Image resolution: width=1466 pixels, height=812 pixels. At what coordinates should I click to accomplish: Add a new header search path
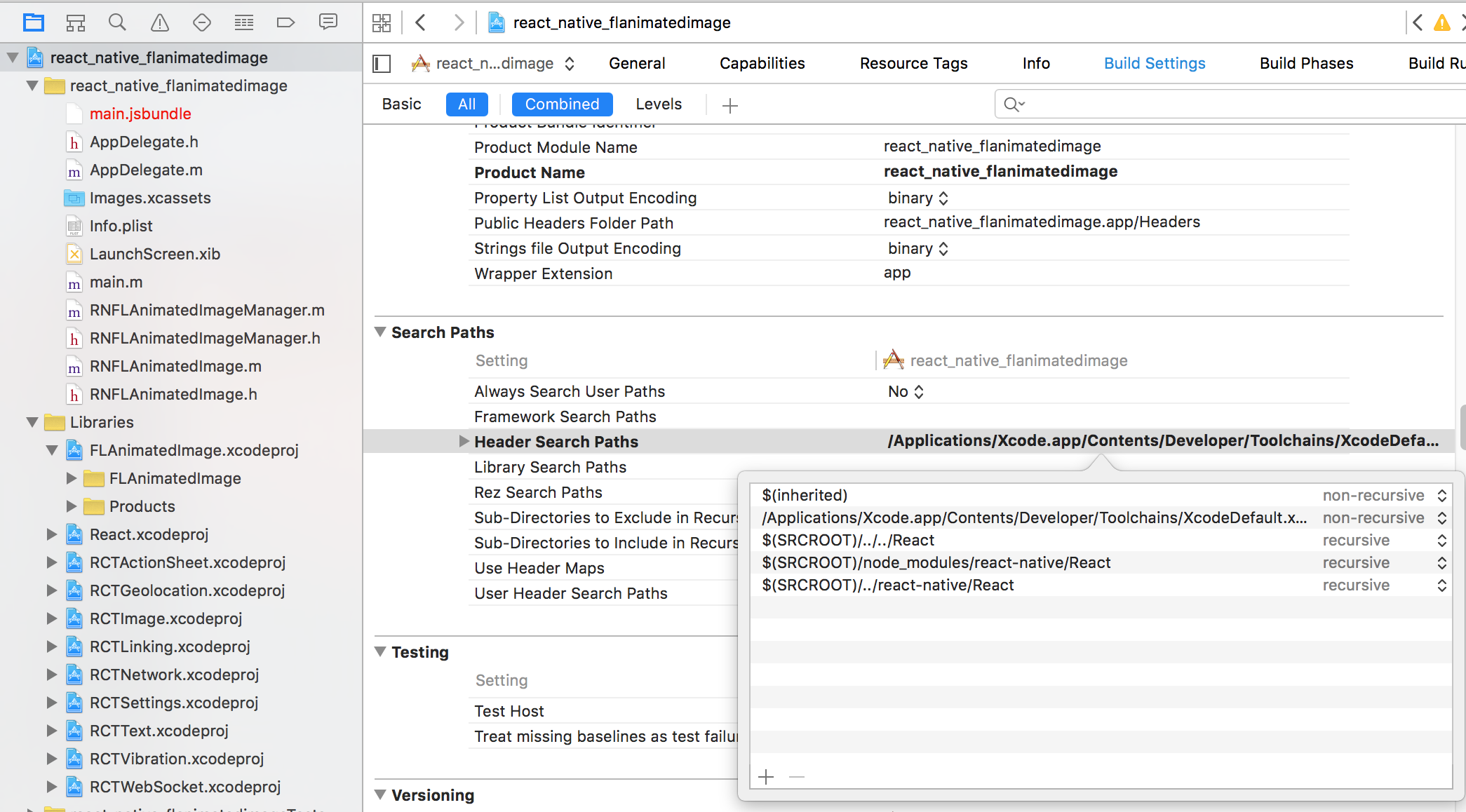[766, 777]
